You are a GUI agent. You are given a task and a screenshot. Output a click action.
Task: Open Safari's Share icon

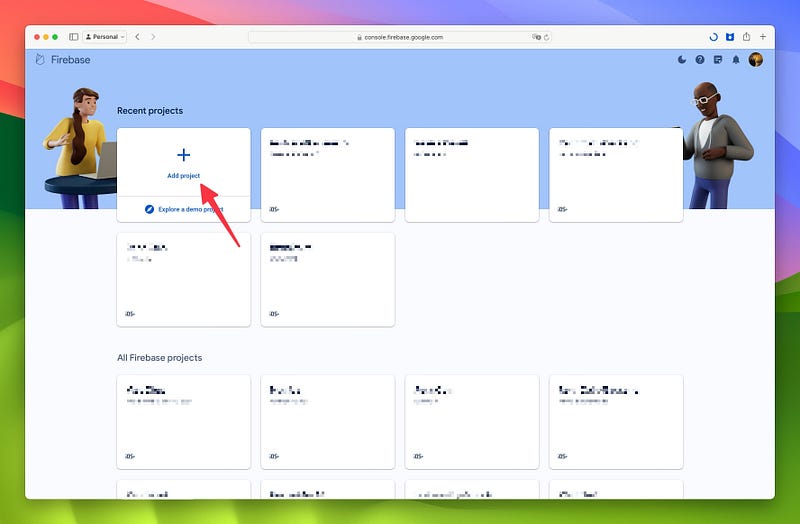click(x=746, y=37)
